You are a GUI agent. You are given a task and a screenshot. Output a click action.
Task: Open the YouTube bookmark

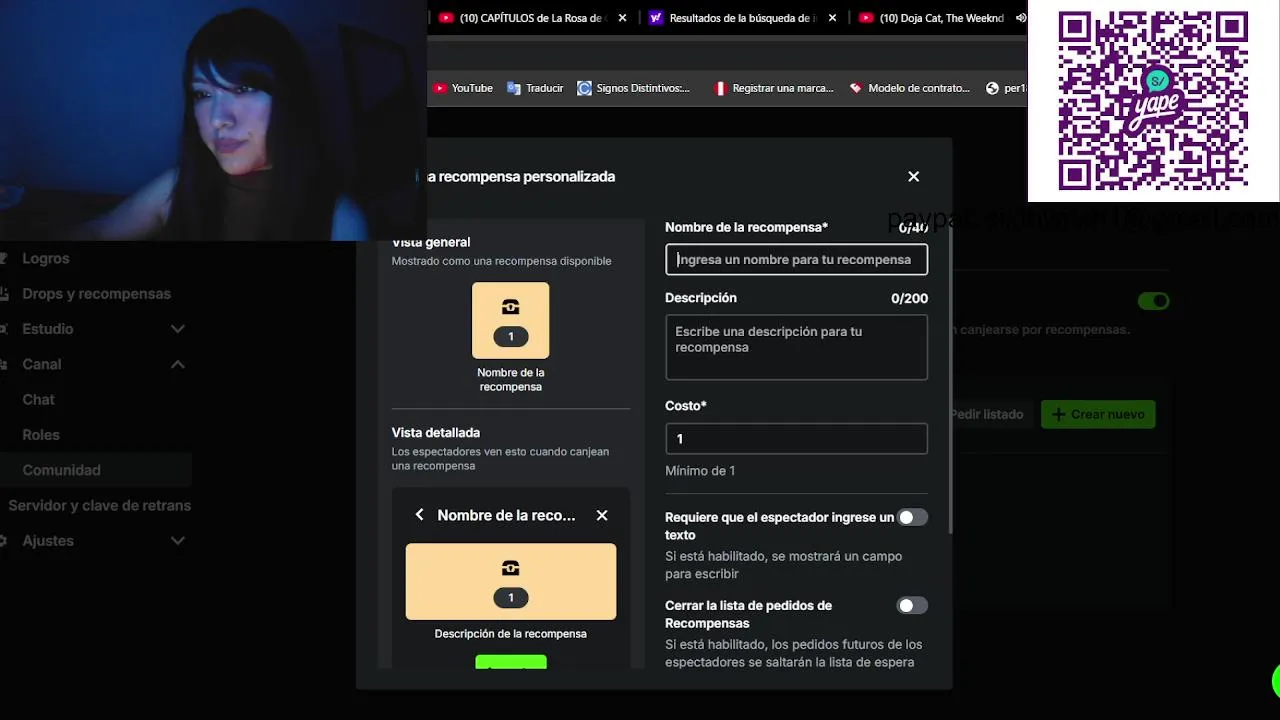tap(462, 88)
